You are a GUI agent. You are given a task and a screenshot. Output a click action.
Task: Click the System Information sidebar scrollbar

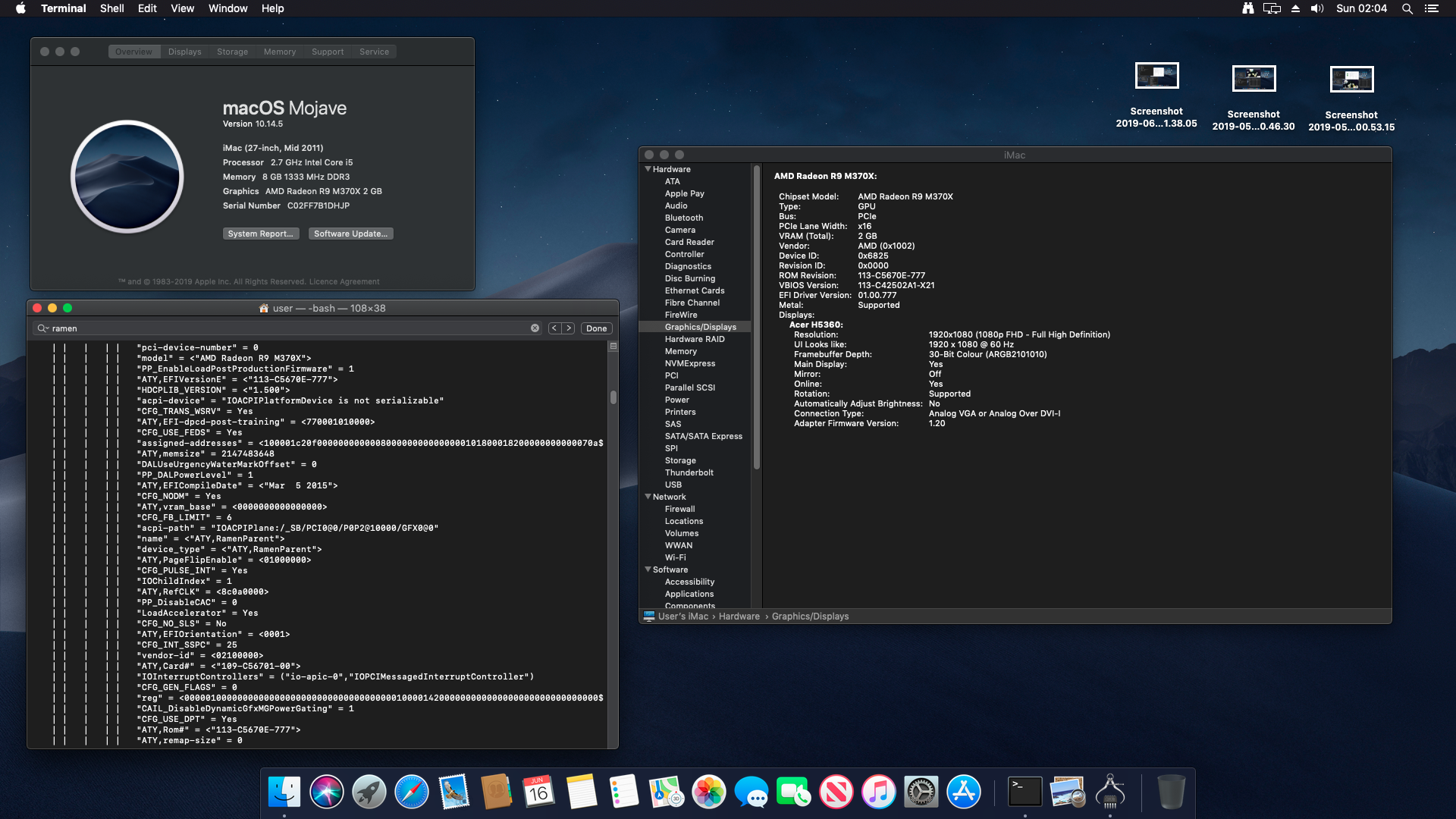point(756,318)
